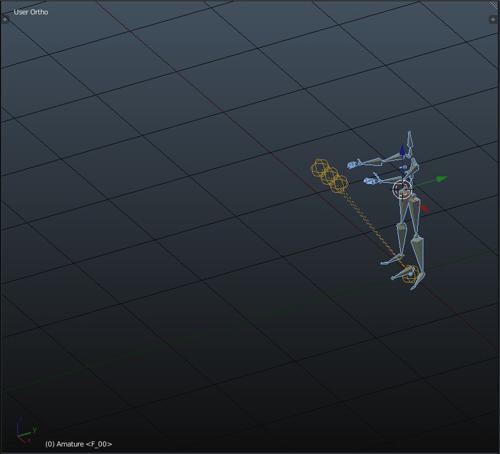Click the area split corner widget at top right
This screenshot has width=500, height=454.
[495, 4]
